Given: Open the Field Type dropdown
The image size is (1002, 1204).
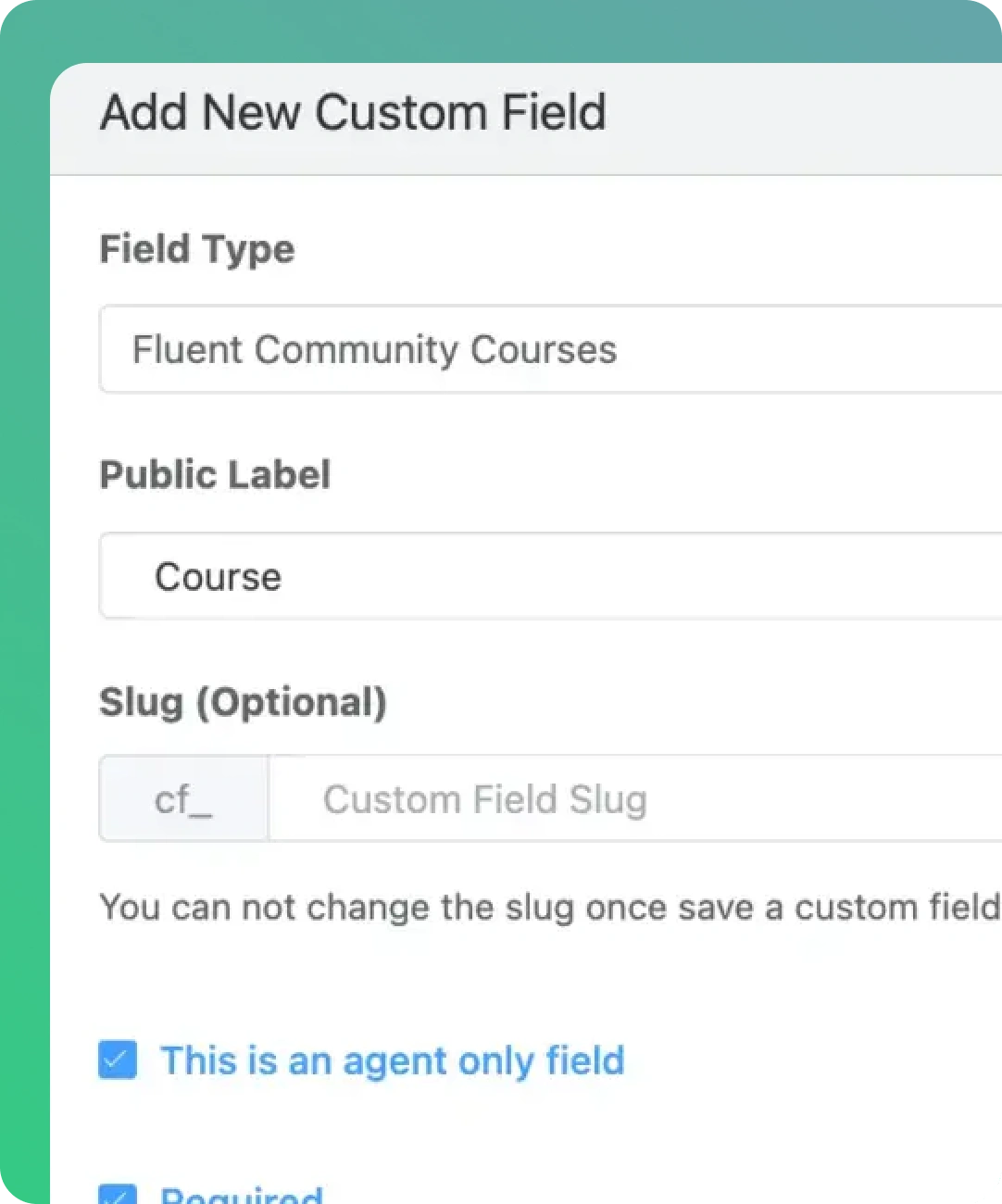Looking at the screenshot, I should coord(551,349).
